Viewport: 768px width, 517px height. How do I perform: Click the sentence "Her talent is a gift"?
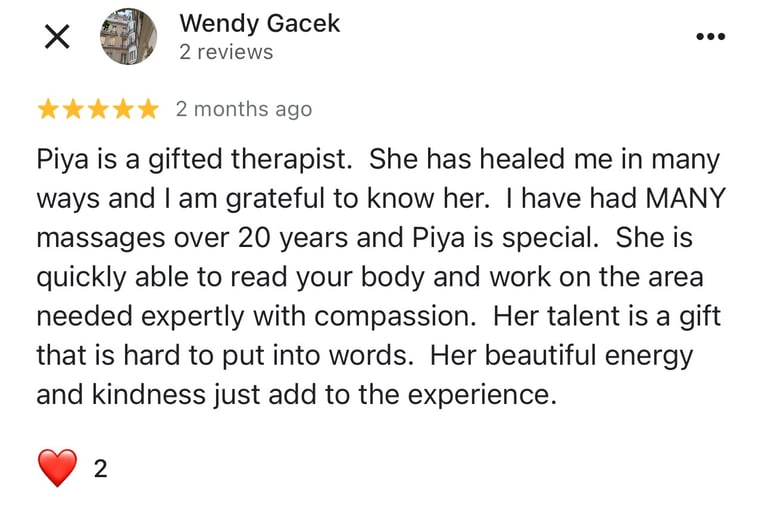[x=607, y=316]
